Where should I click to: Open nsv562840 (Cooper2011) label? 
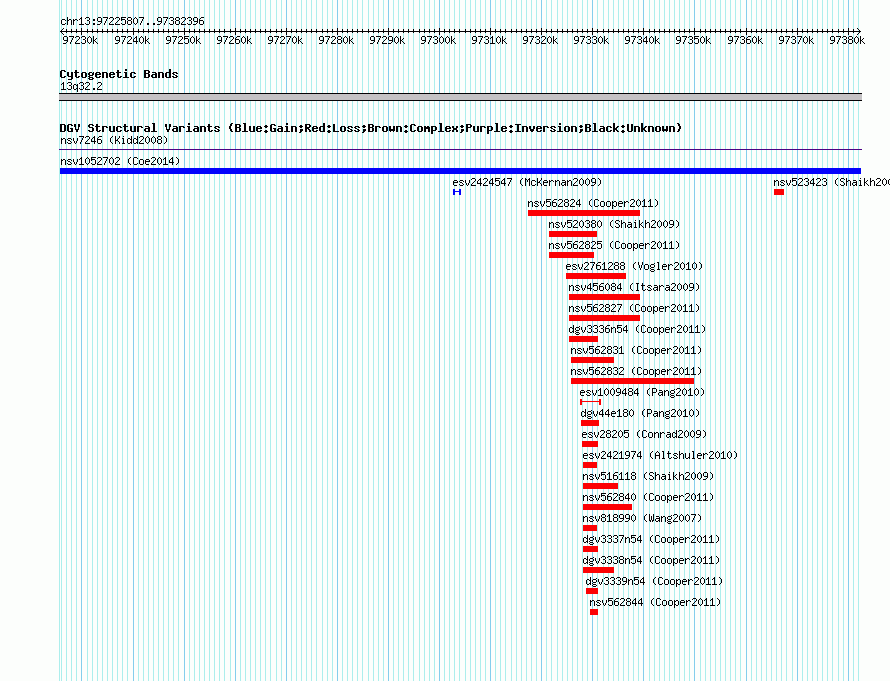pyautogui.click(x=648, y=497)
